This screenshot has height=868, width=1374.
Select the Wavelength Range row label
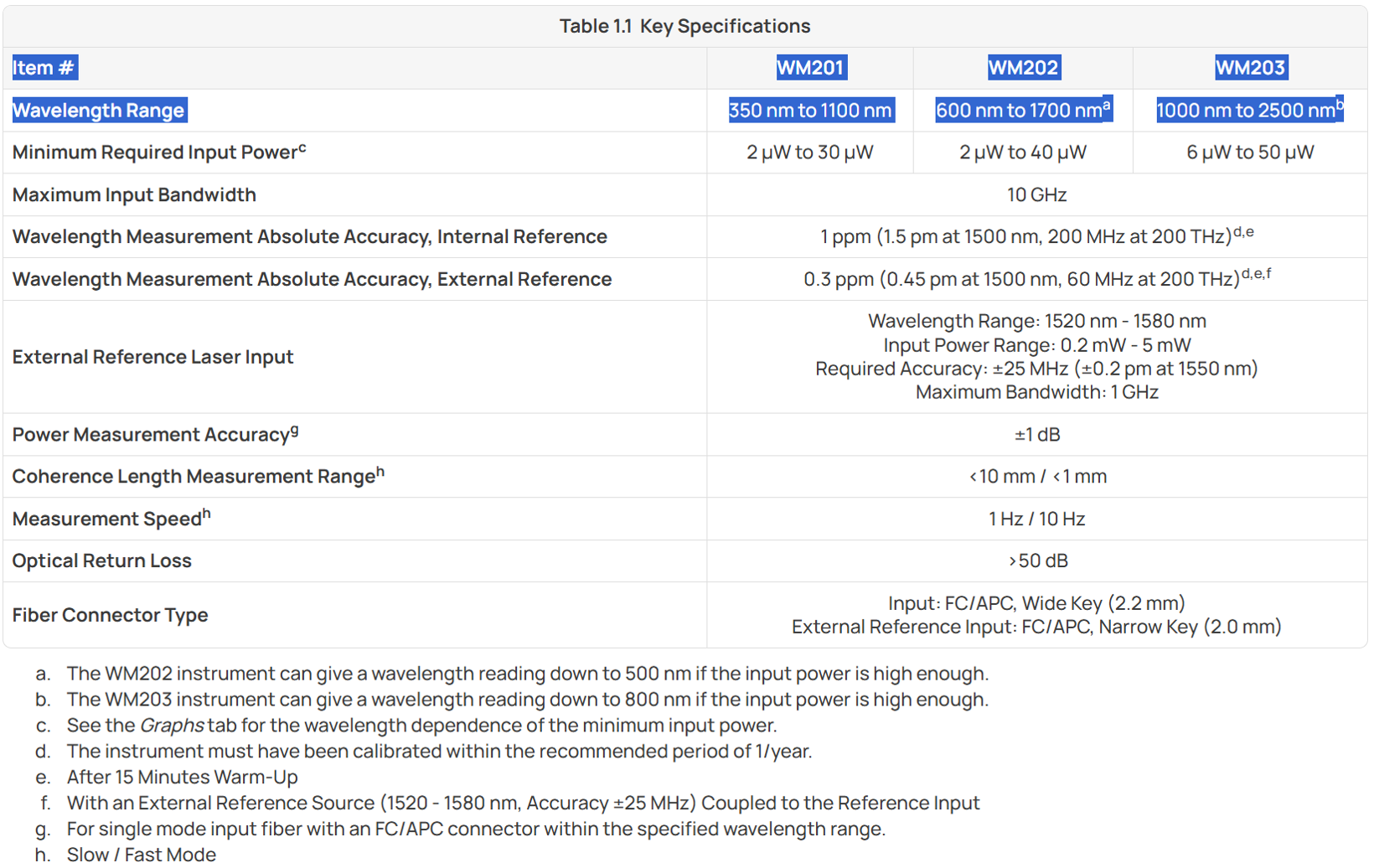pos(99,111)
